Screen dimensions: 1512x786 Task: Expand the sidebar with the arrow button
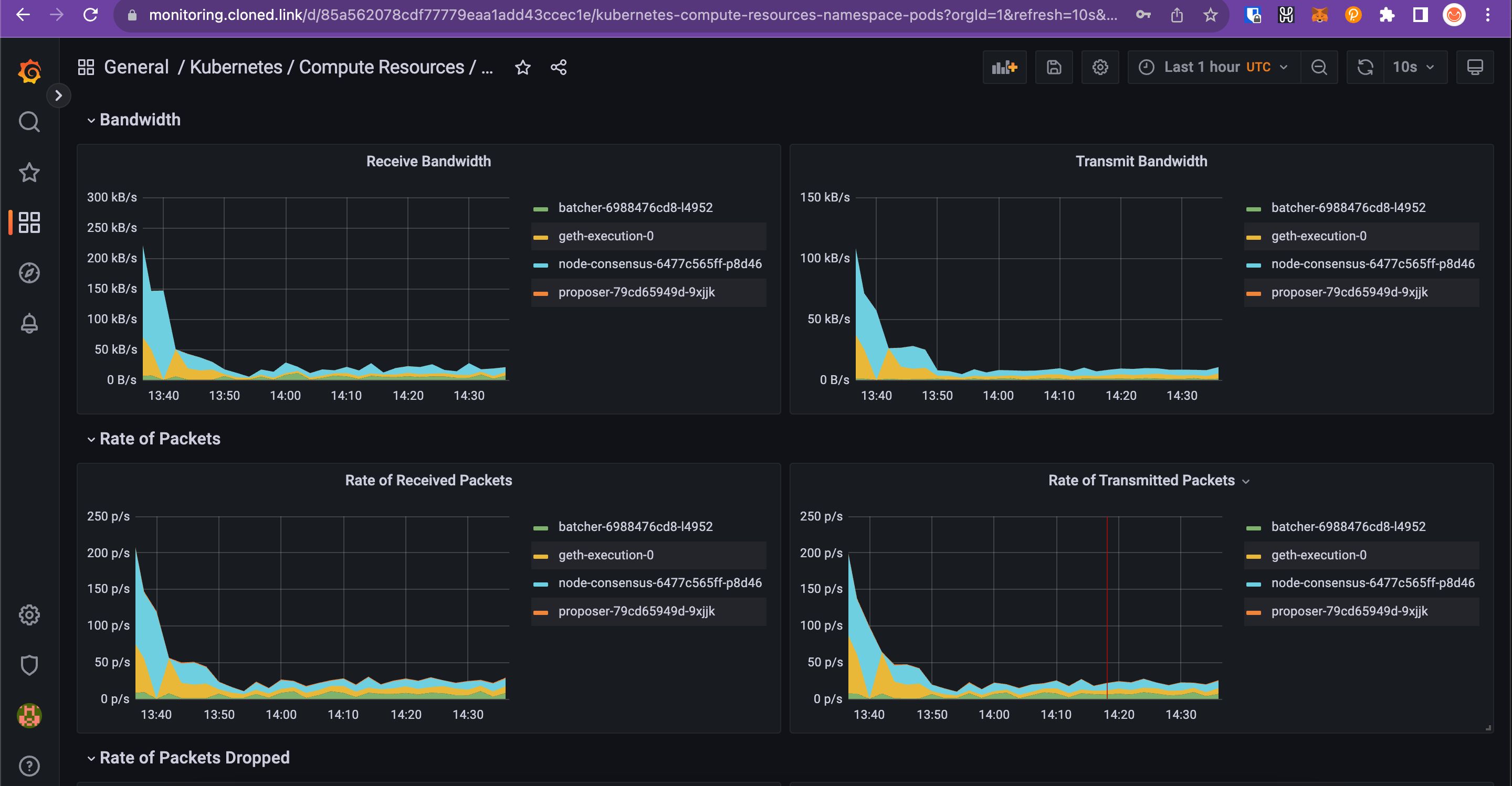[58, 95]
